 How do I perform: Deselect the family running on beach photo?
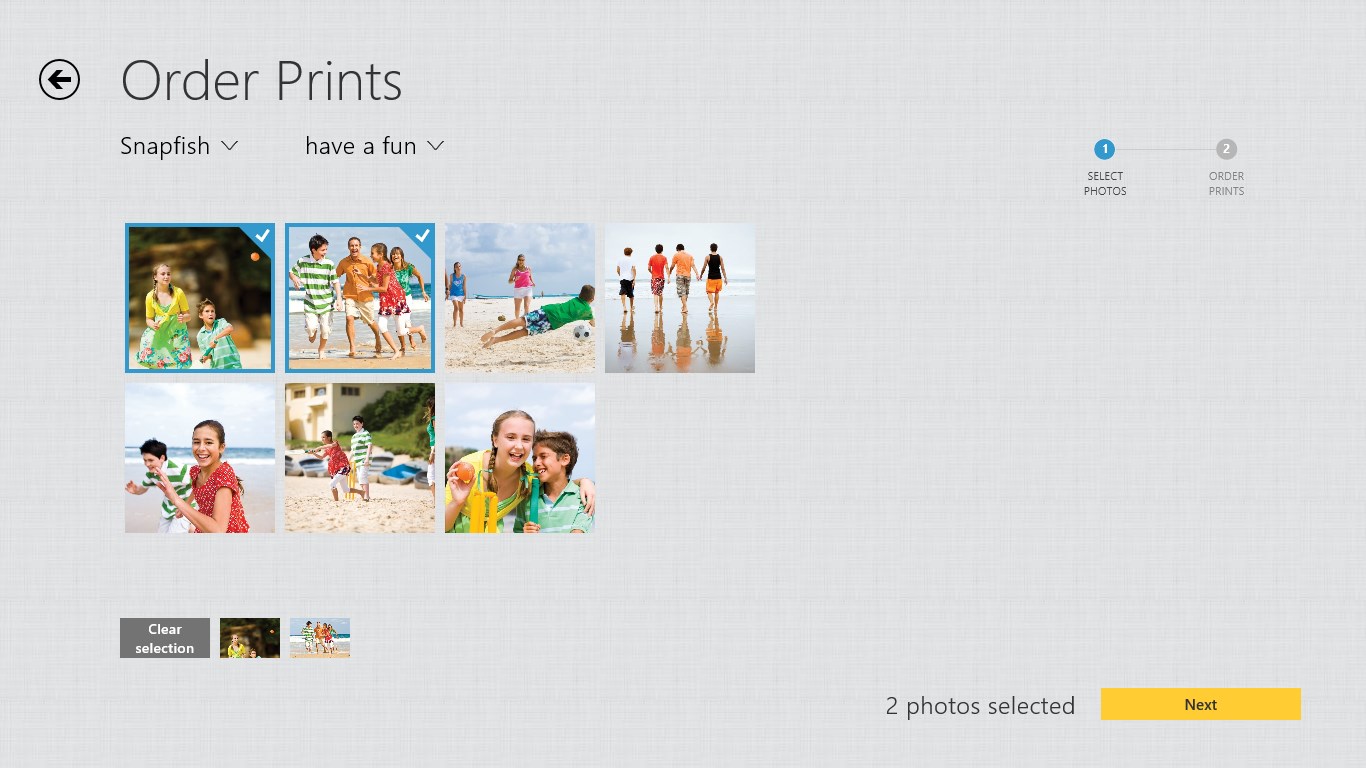pyautogui.click(x=359, y=298)
